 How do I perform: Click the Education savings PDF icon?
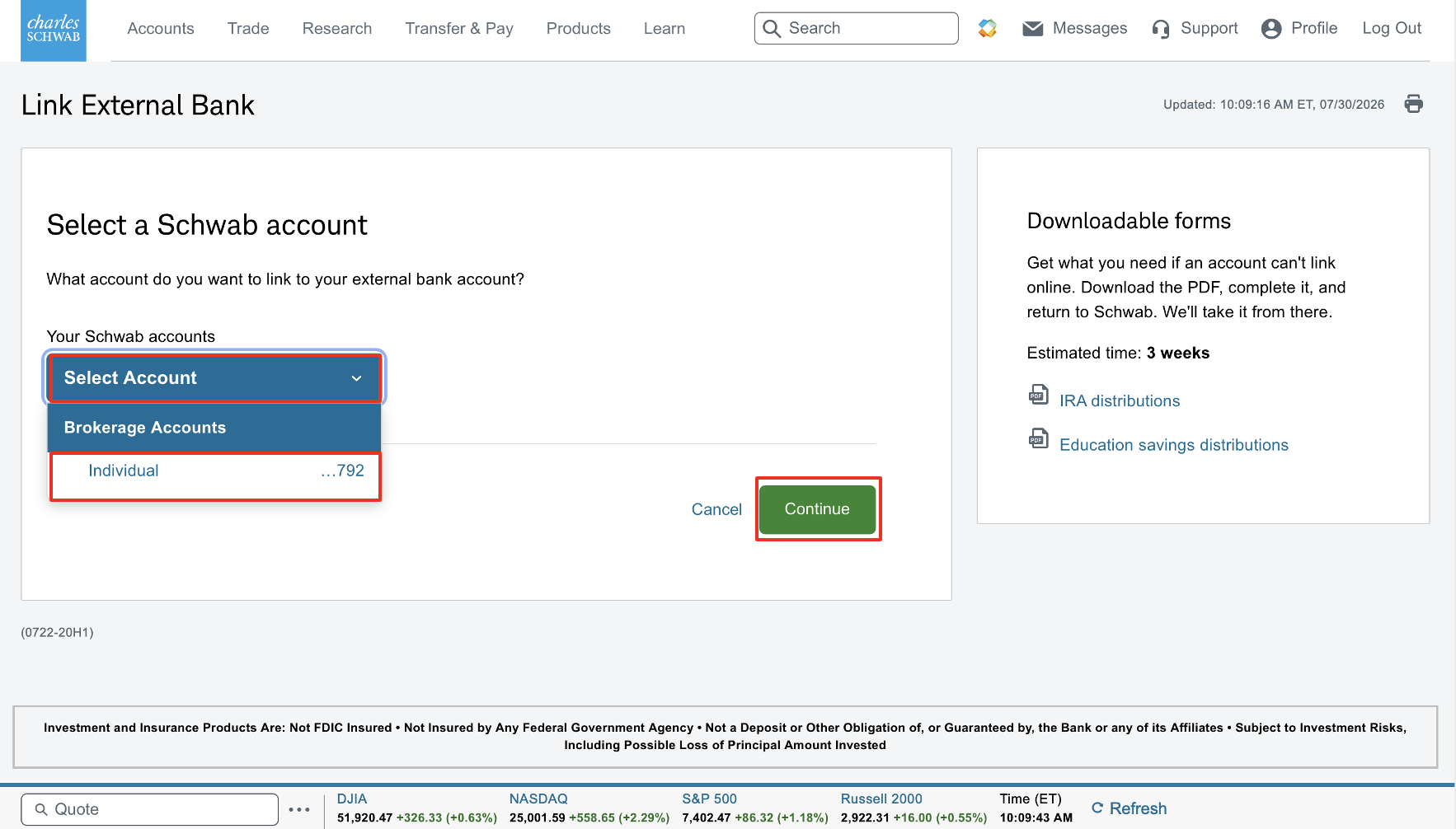point(1038,438)
